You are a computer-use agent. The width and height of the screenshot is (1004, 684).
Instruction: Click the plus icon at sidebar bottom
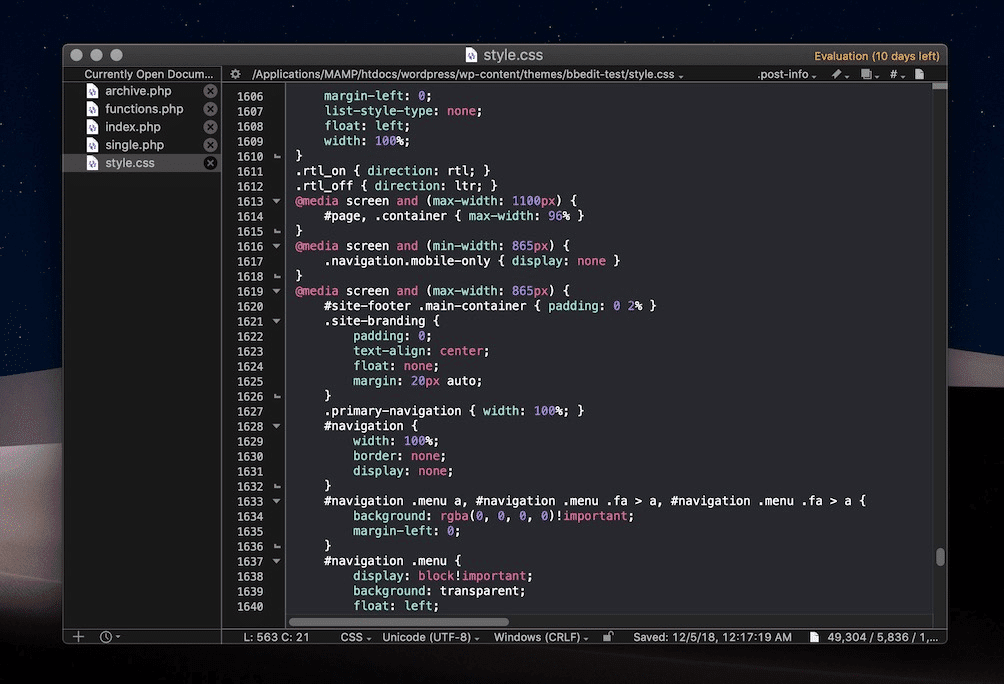[79, 637]
